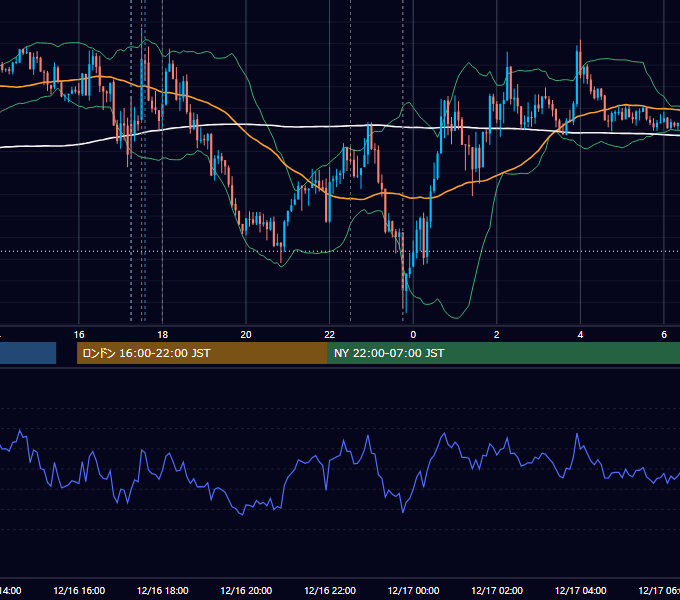Click the ロンドン 16:00-22:00 JST session bar

(202, 353)
